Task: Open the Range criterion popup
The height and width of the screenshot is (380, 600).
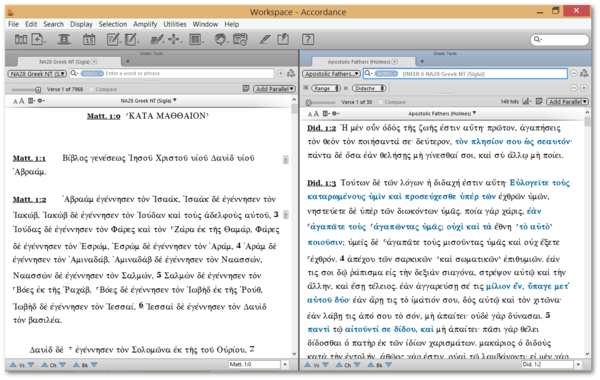Action: pyautogui.click(x=326, y=88)
